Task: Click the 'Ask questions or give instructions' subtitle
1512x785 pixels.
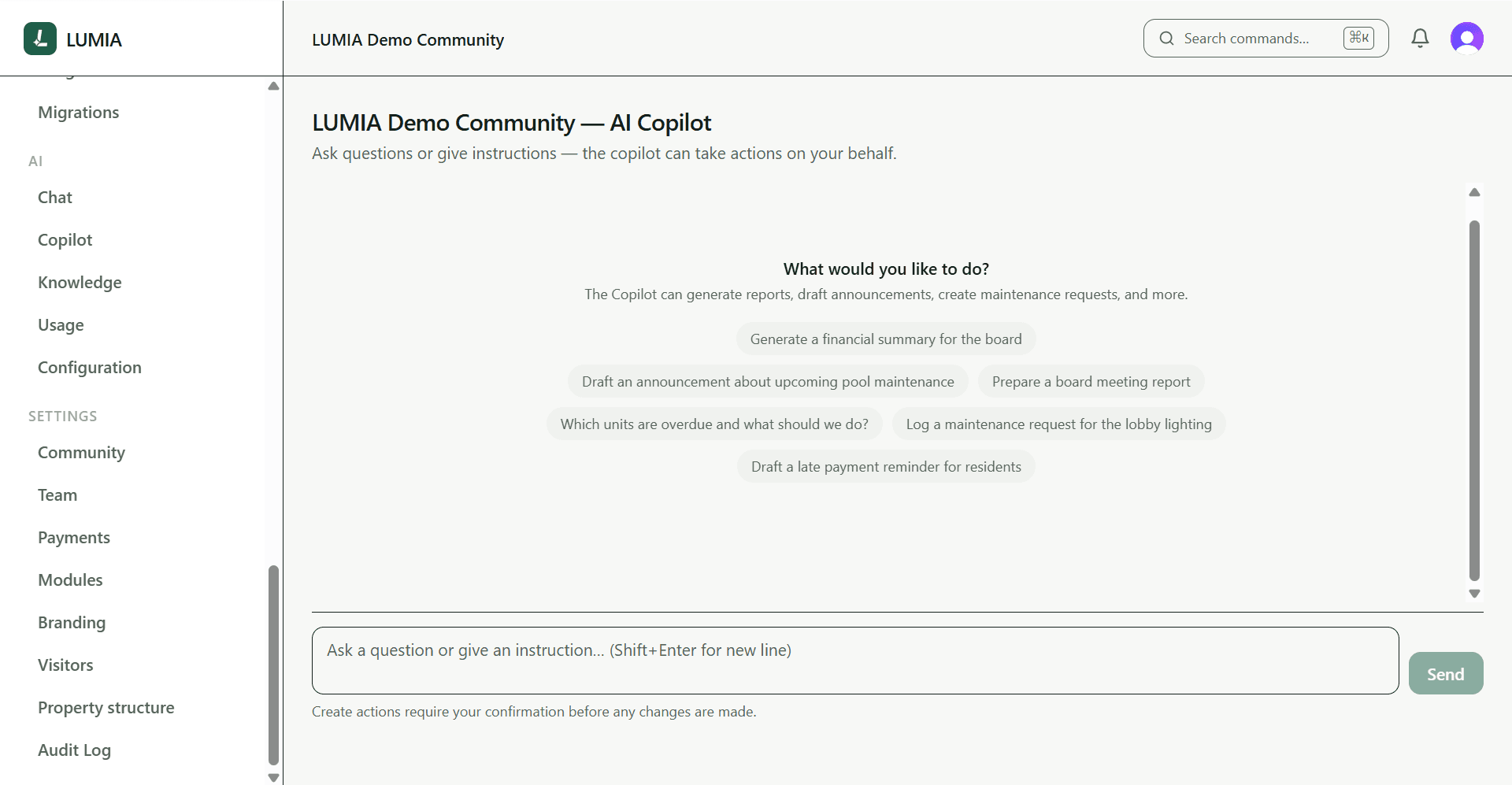Action: [x=604, y=154]
